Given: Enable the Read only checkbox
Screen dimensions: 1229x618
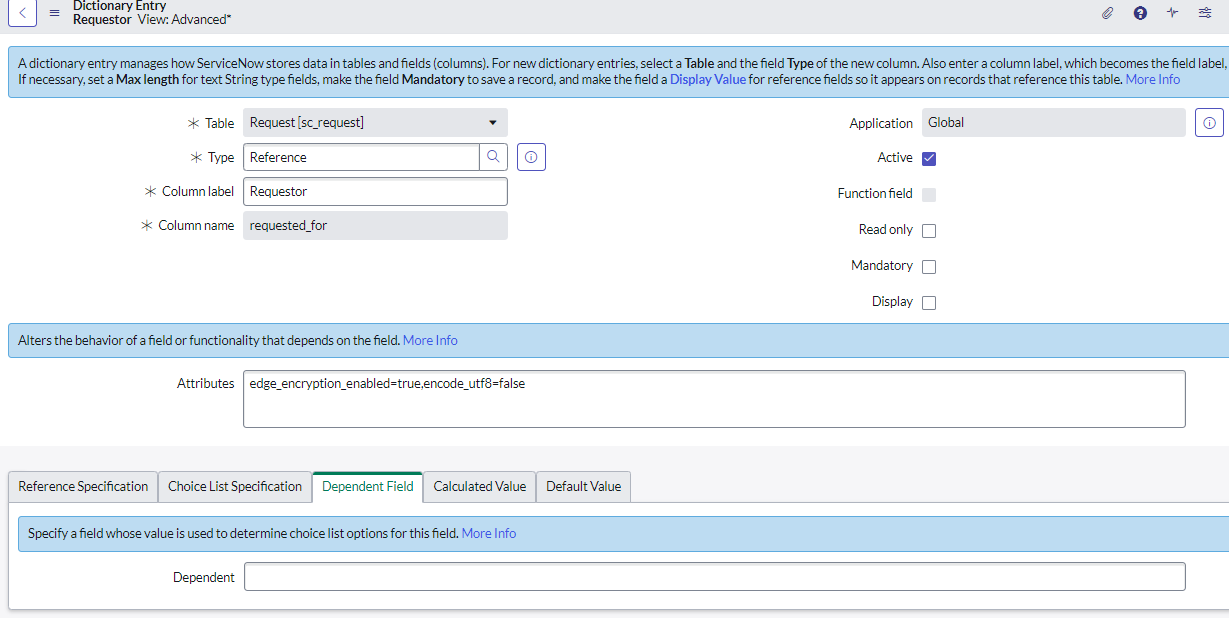Looking at the screenshot, I should [x=929, y=230].
